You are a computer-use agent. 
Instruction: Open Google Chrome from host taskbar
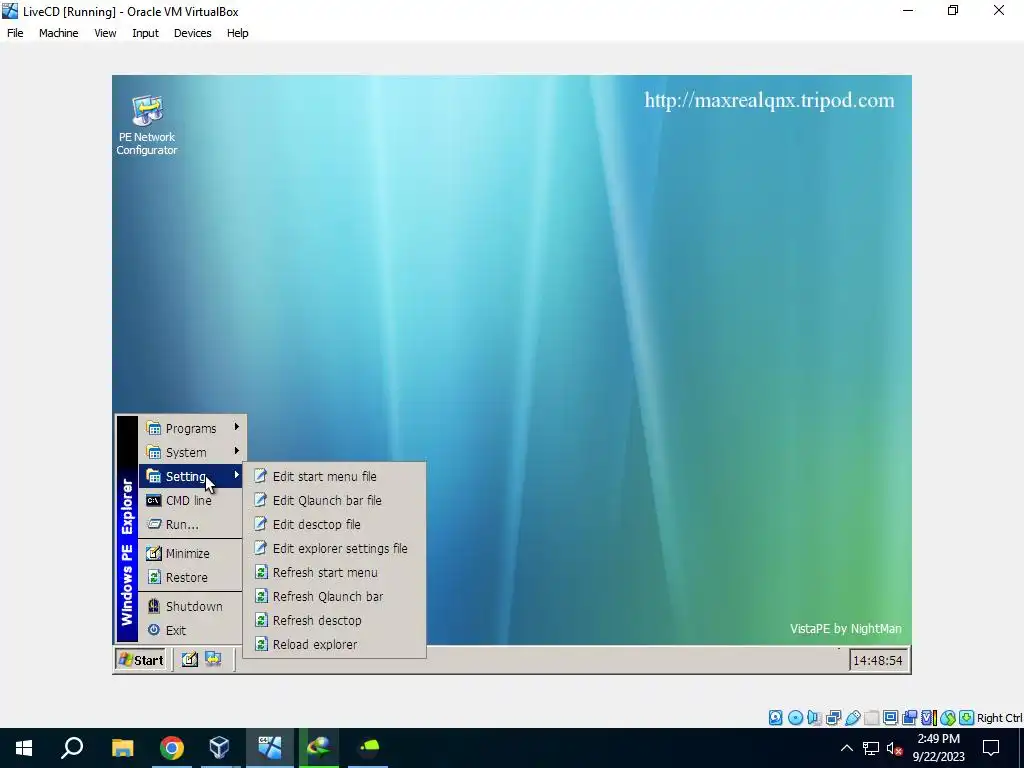coord(172,748)
